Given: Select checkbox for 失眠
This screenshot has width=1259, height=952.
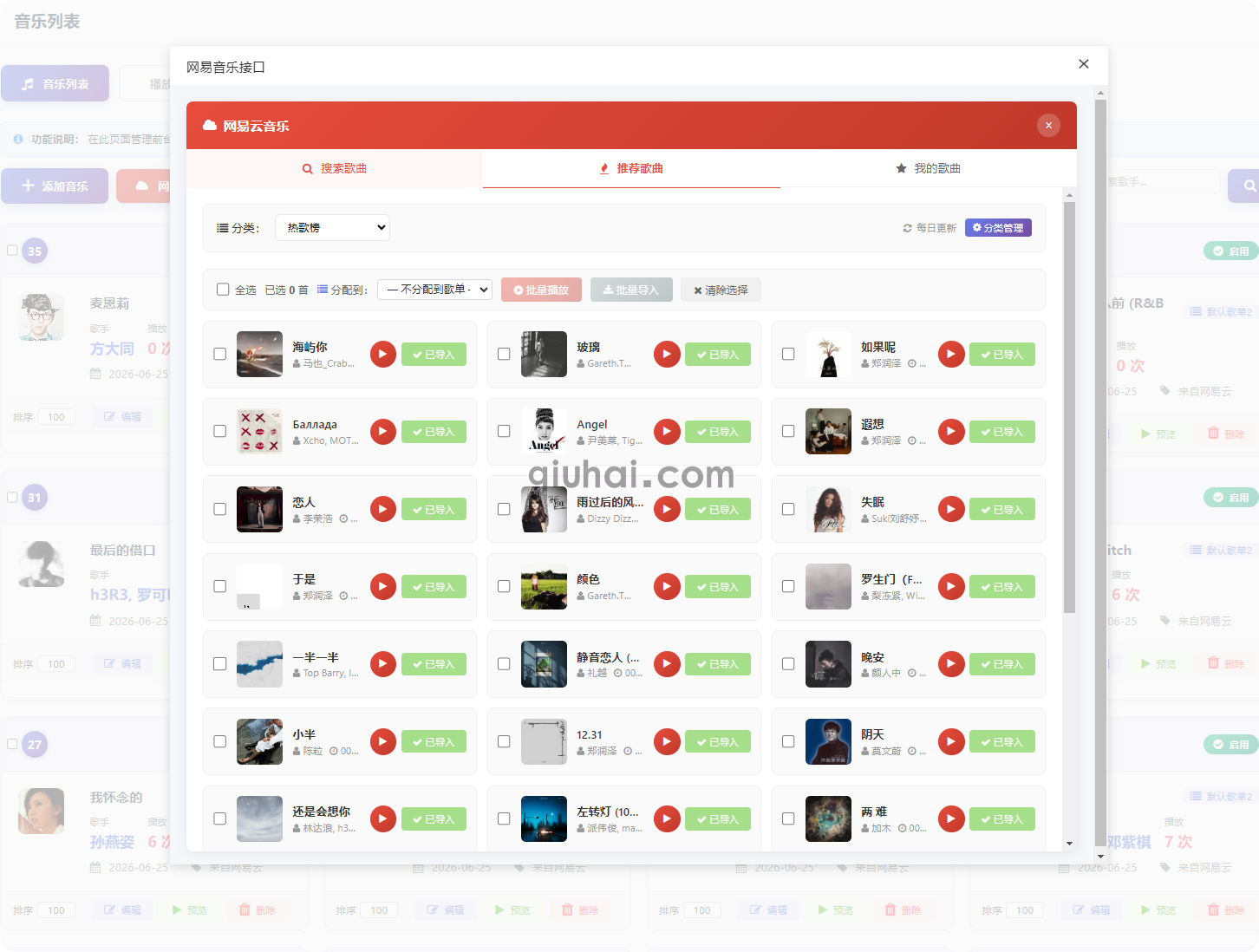Looking at the screenshot, I should (x=788, y=509).
